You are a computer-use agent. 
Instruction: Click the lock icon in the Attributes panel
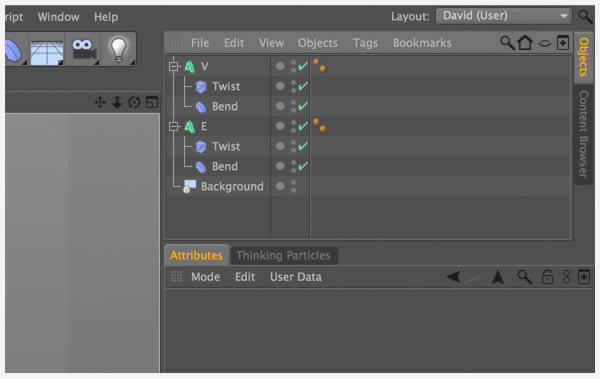[547, 277]
